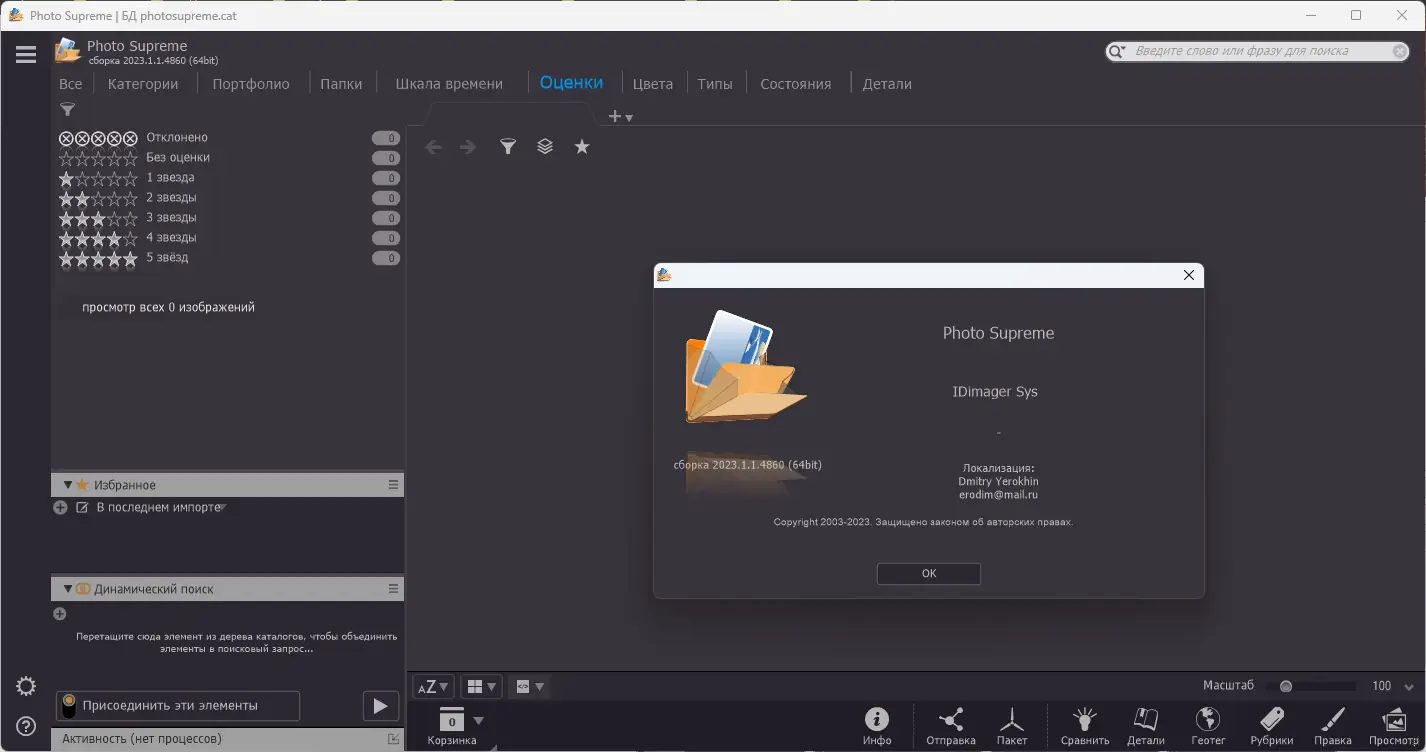1426x752 pixels.
Task: Click the plus icon beside В последнем импорте
Action: [60, 508]
